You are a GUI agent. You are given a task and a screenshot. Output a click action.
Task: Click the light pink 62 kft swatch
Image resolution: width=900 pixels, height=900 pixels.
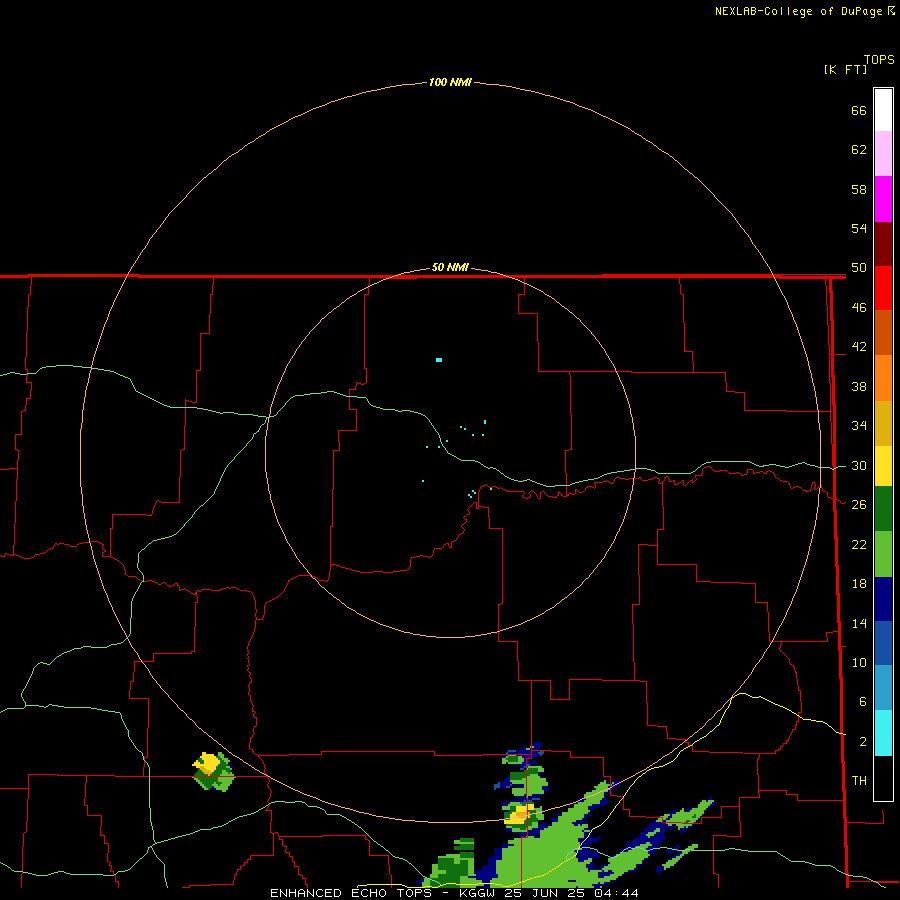click(x=883, y=153)
